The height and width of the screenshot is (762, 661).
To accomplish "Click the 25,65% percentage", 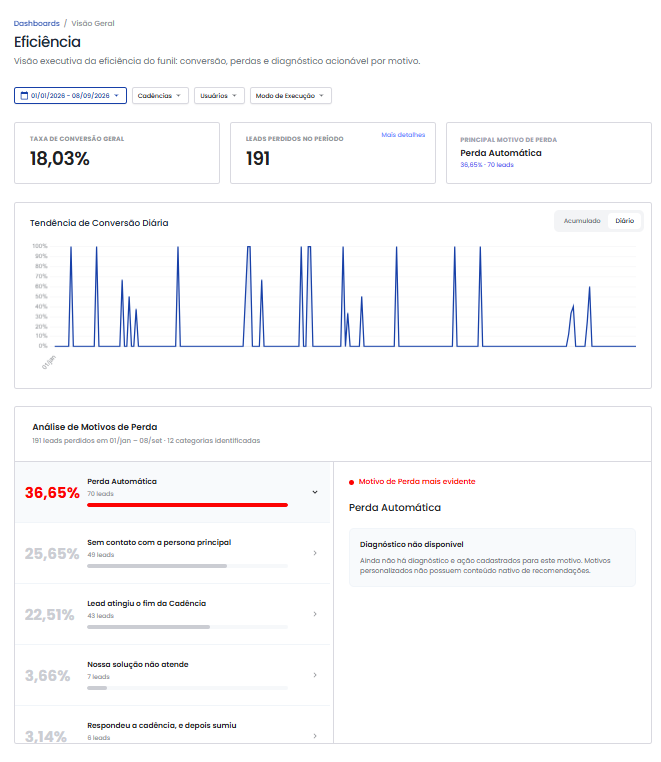I will click(52, 554).
